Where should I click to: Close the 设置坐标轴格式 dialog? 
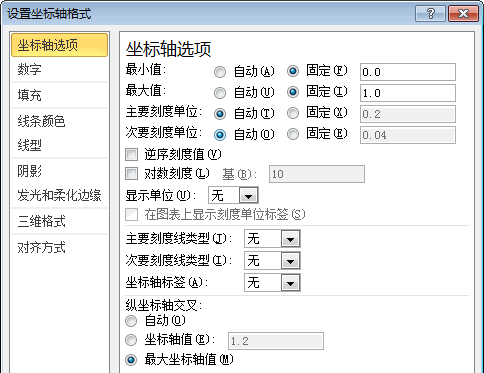coord(463,14)
